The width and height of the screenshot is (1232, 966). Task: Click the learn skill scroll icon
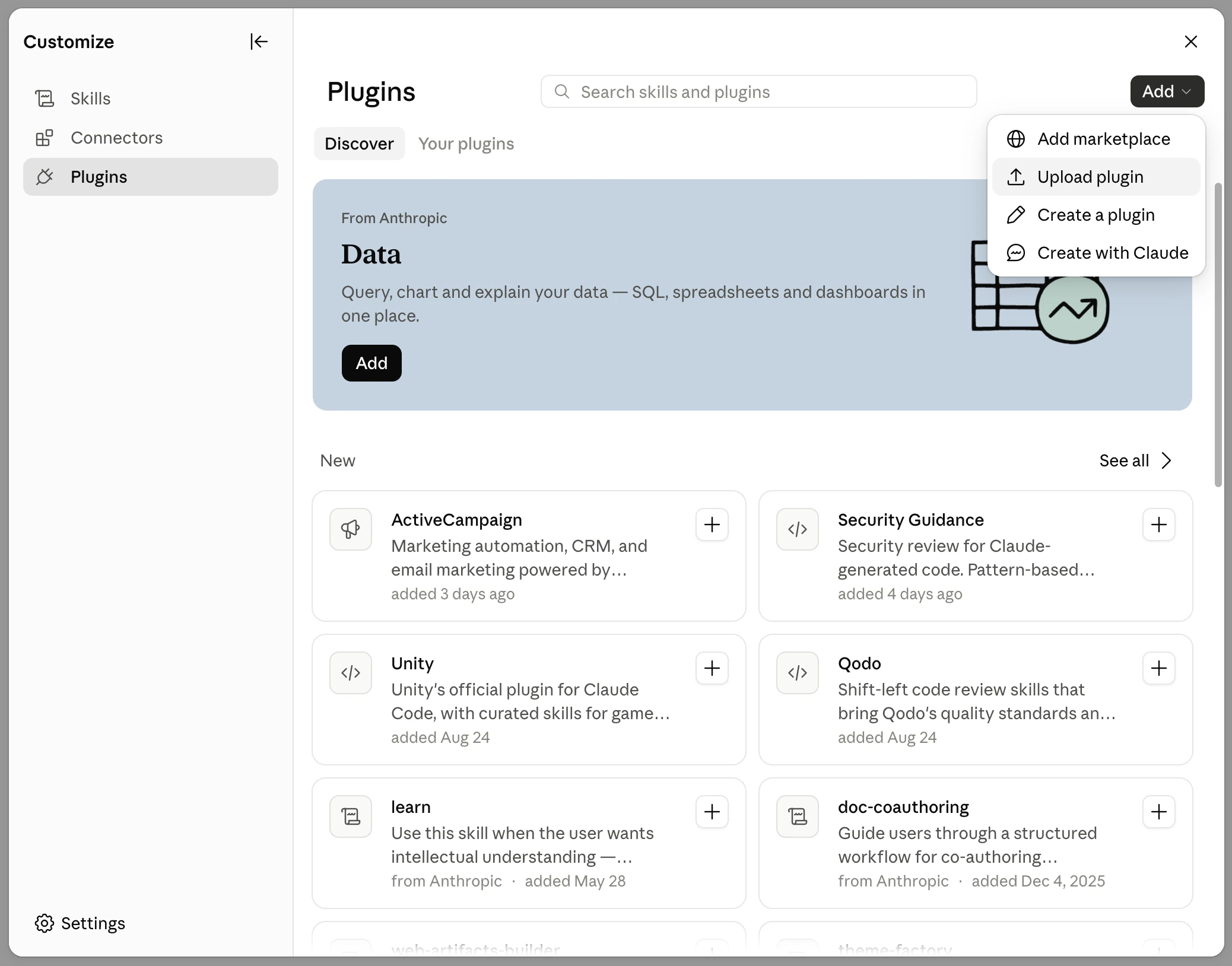click(351, 816)
